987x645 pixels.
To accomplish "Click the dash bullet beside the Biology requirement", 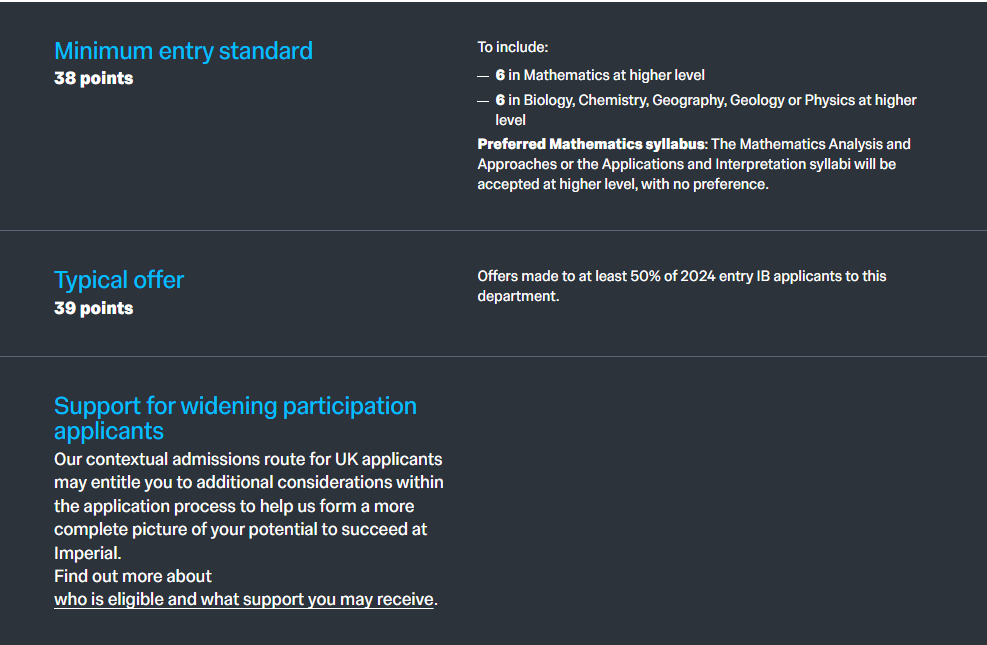I will point(483,100).
